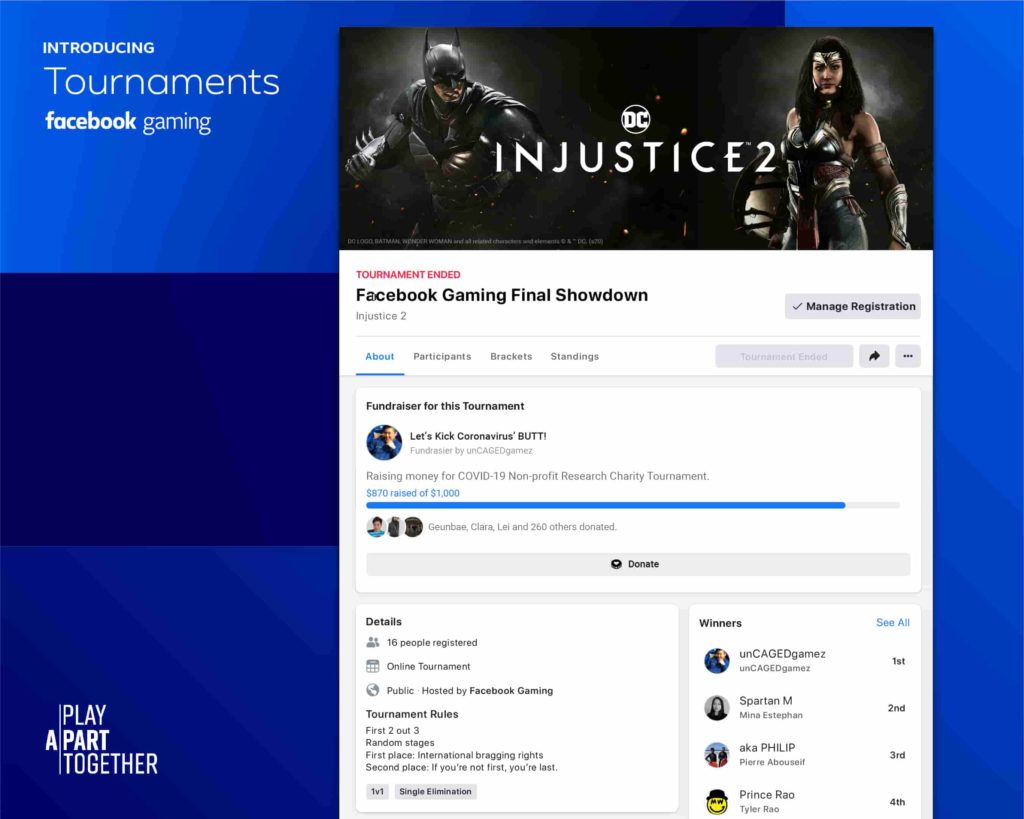Open the Brackets tab
Image resolution: width=1024 pixels, height=819 pixels.
(x=511, y=356)
